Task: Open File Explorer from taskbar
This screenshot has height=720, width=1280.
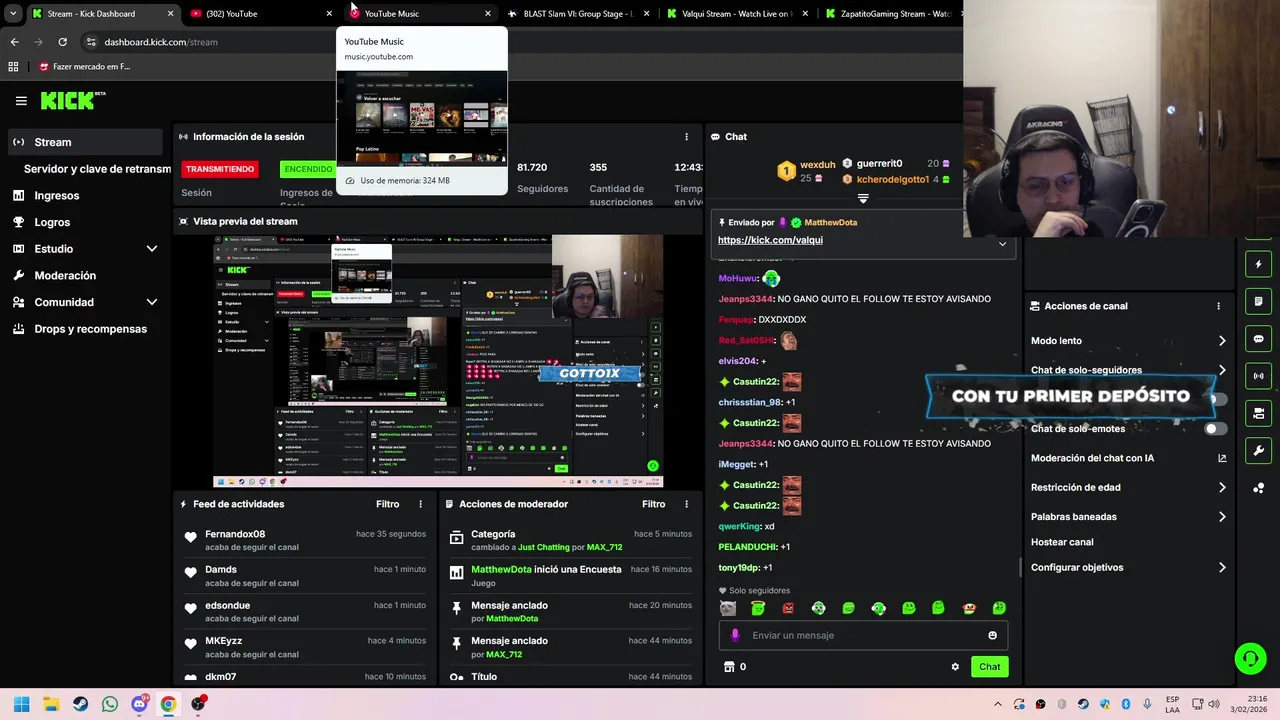Action: (51, 704)
